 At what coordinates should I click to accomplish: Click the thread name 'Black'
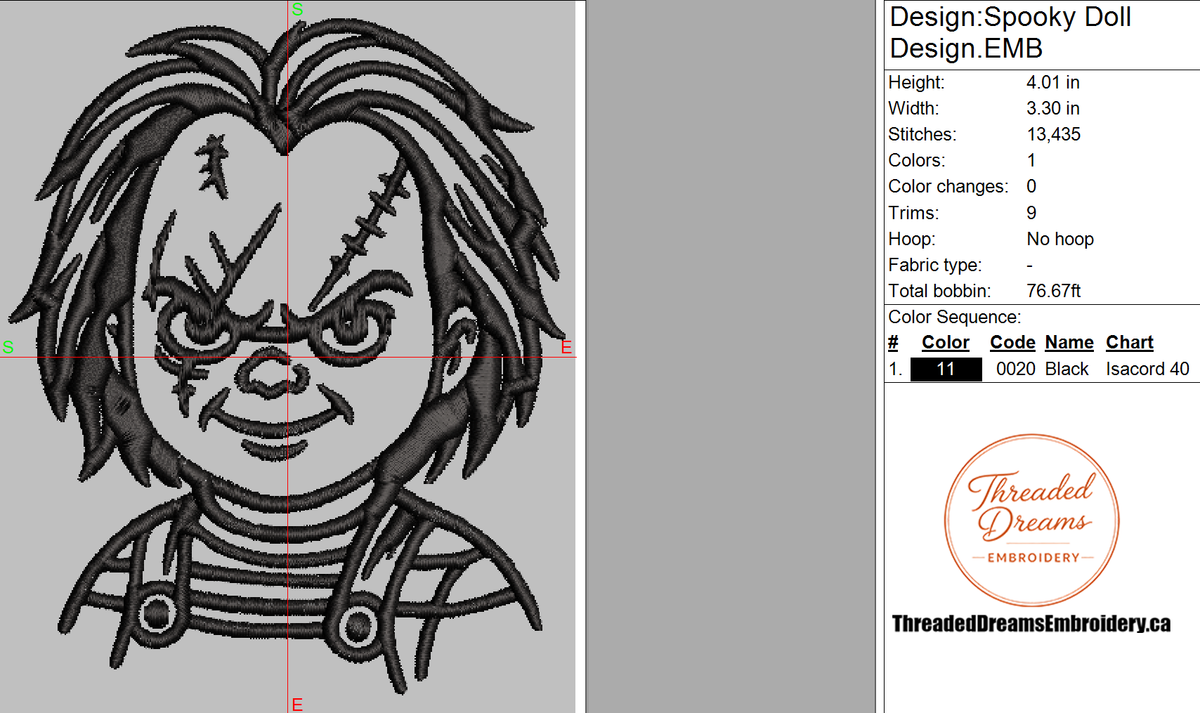point(1067,369)
